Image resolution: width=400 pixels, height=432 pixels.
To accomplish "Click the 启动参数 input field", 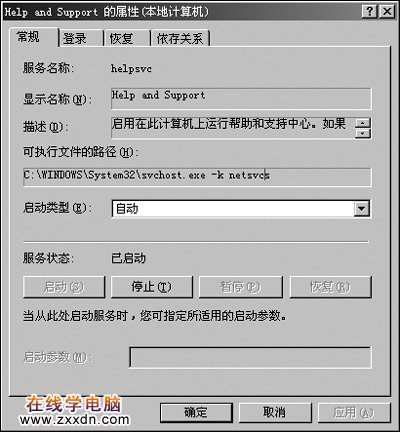I will pos(250,357).
